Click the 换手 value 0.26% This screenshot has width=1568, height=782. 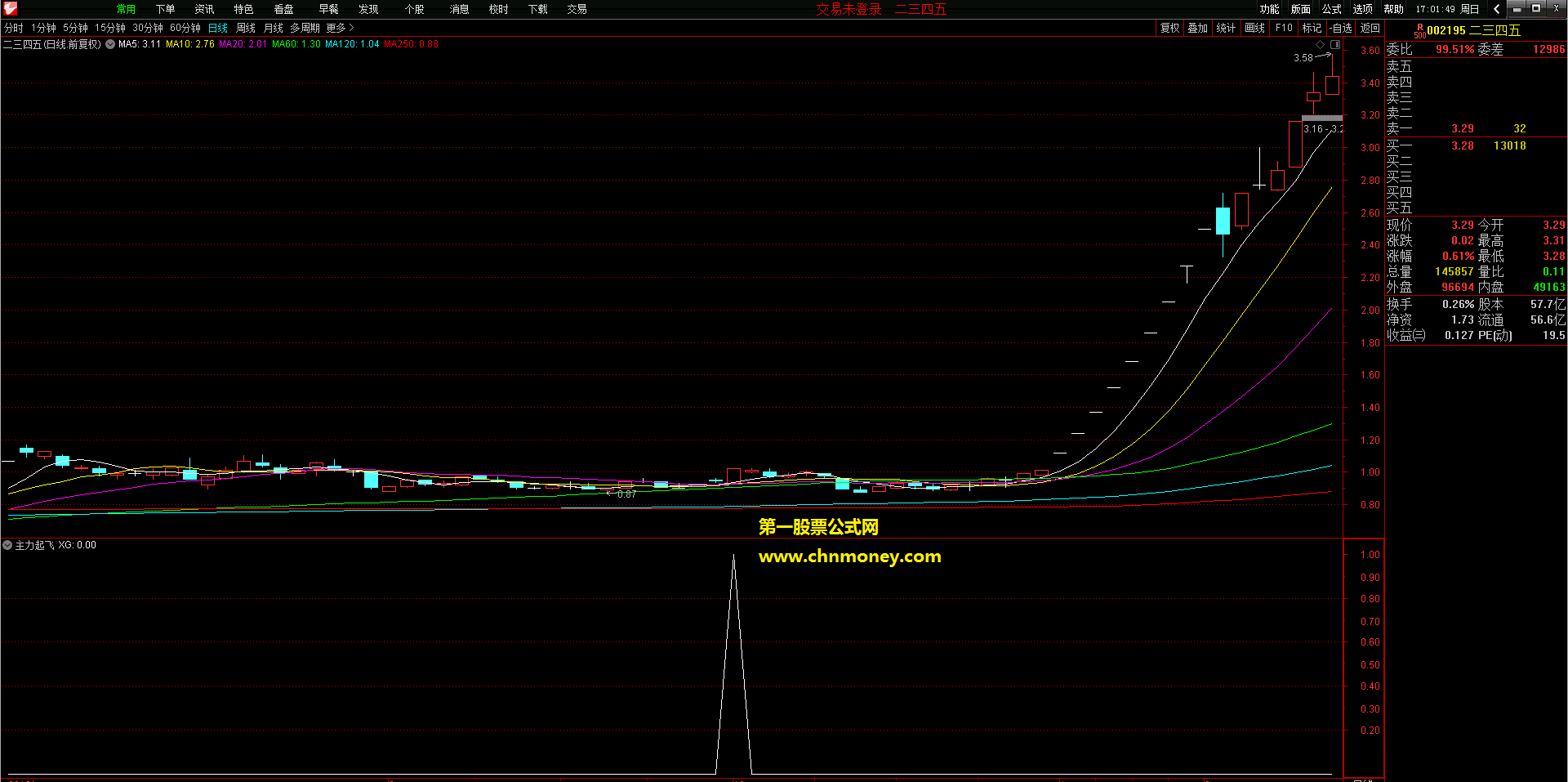1459,304
